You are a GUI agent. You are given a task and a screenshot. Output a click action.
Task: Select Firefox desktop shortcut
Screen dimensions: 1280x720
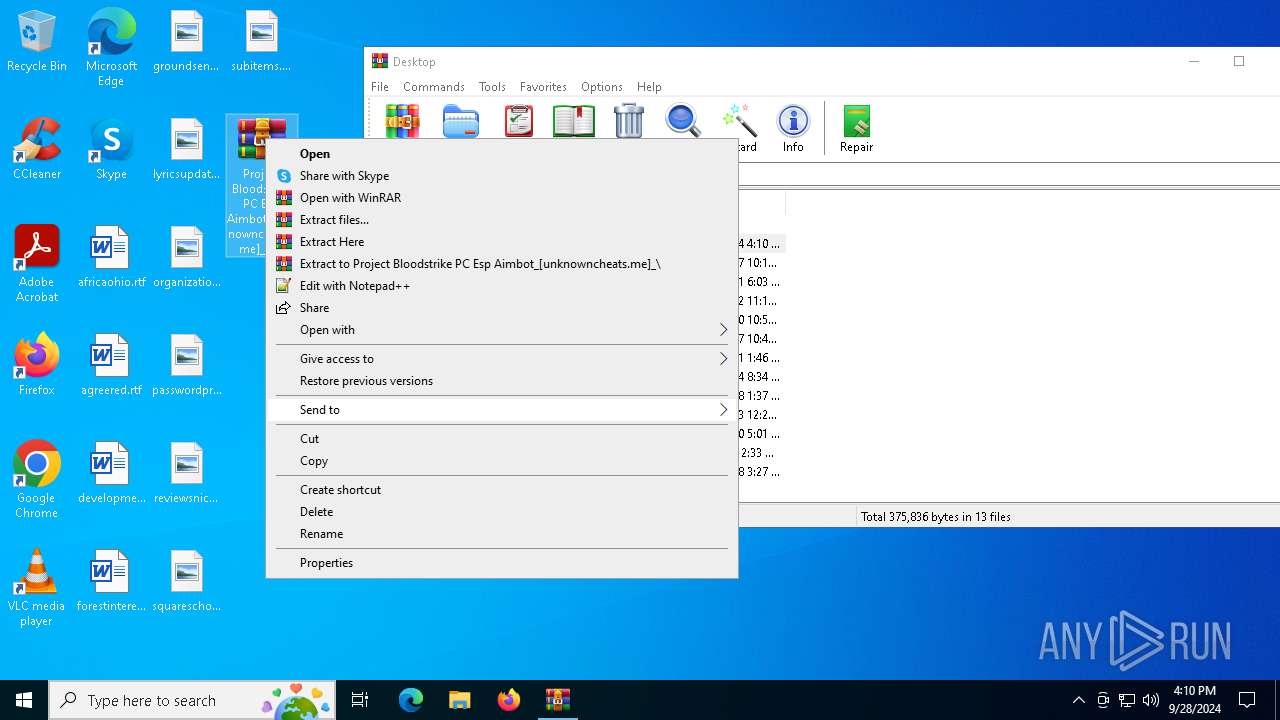click(37, 365)
